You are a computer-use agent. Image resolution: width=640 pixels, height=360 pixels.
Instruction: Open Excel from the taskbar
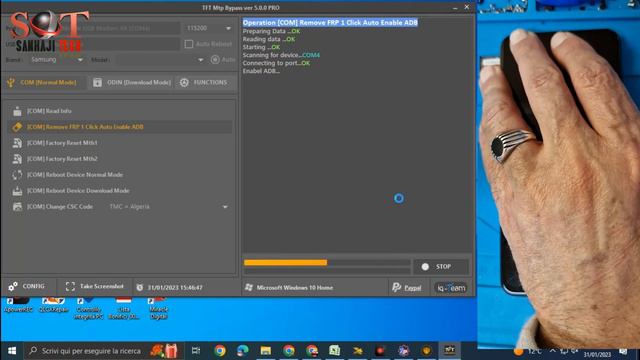coord(335,351)
